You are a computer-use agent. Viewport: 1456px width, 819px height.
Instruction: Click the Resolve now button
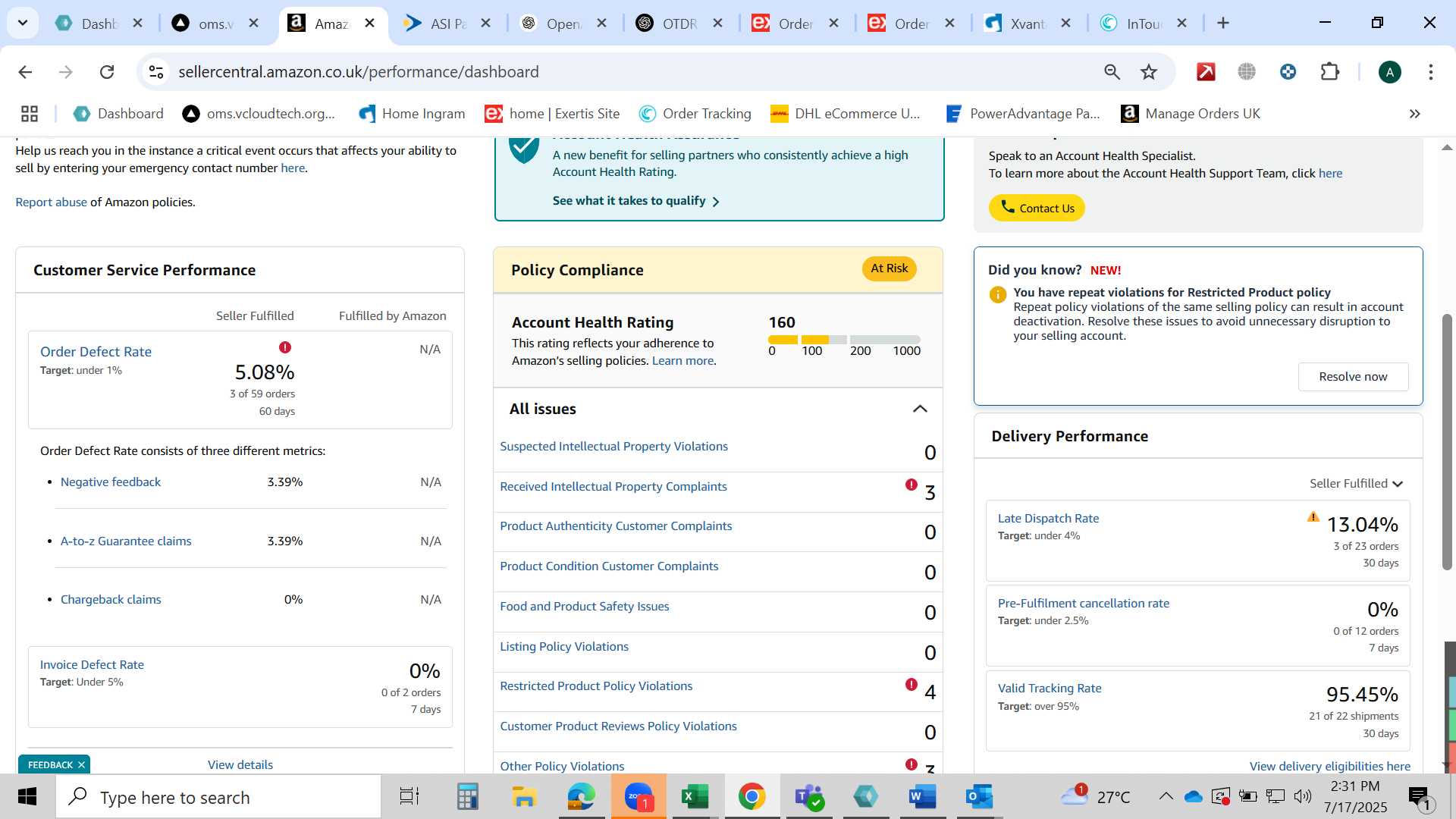point(1353,377)
